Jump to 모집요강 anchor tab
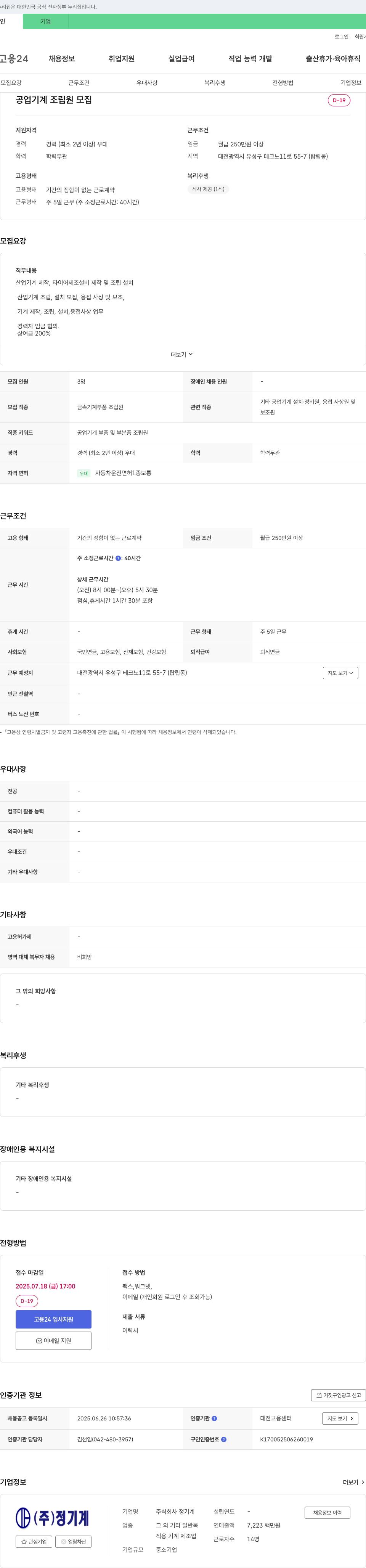Image resolution: width=366 pixels, height=1568 pixels. (11, 83)
